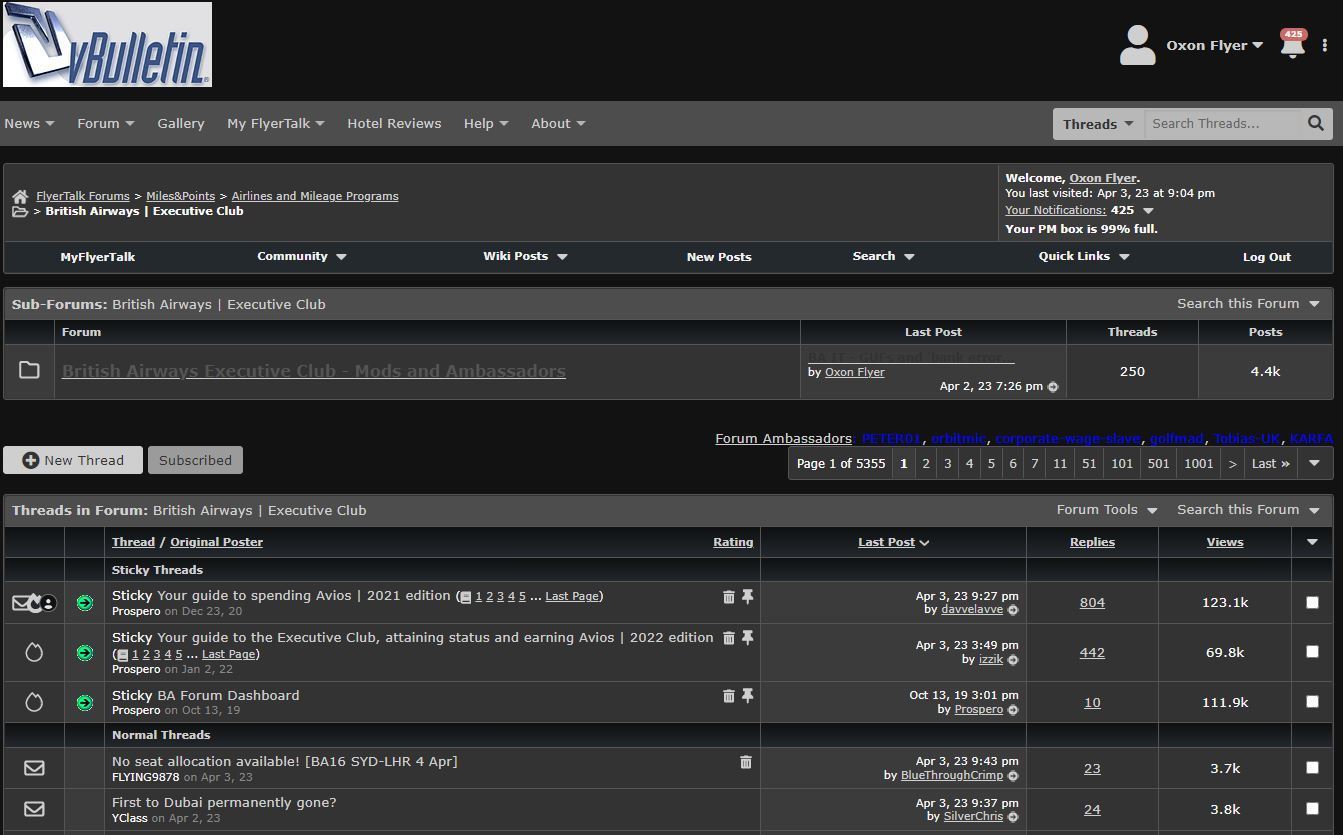1343x835 pixels.
Task: Click the pin icon on Avios 2021 sticky
Action: (747, 596)
